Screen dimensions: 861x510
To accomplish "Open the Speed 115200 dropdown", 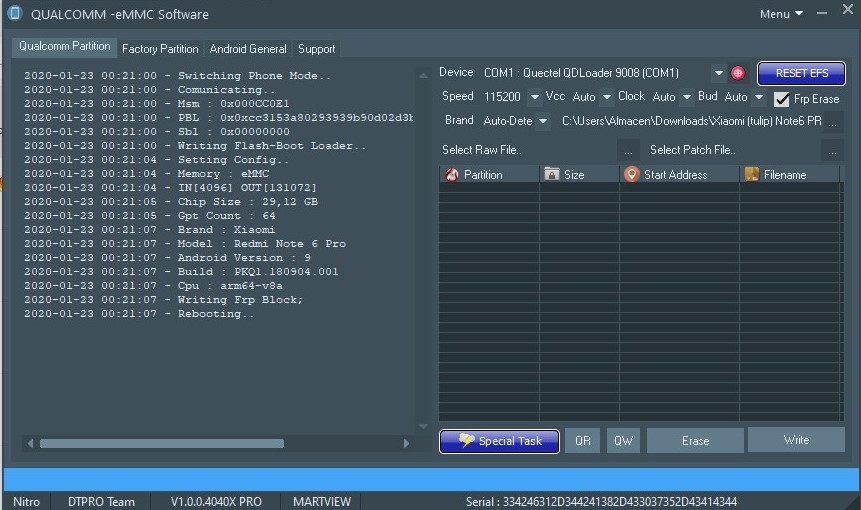I will 534,97.
